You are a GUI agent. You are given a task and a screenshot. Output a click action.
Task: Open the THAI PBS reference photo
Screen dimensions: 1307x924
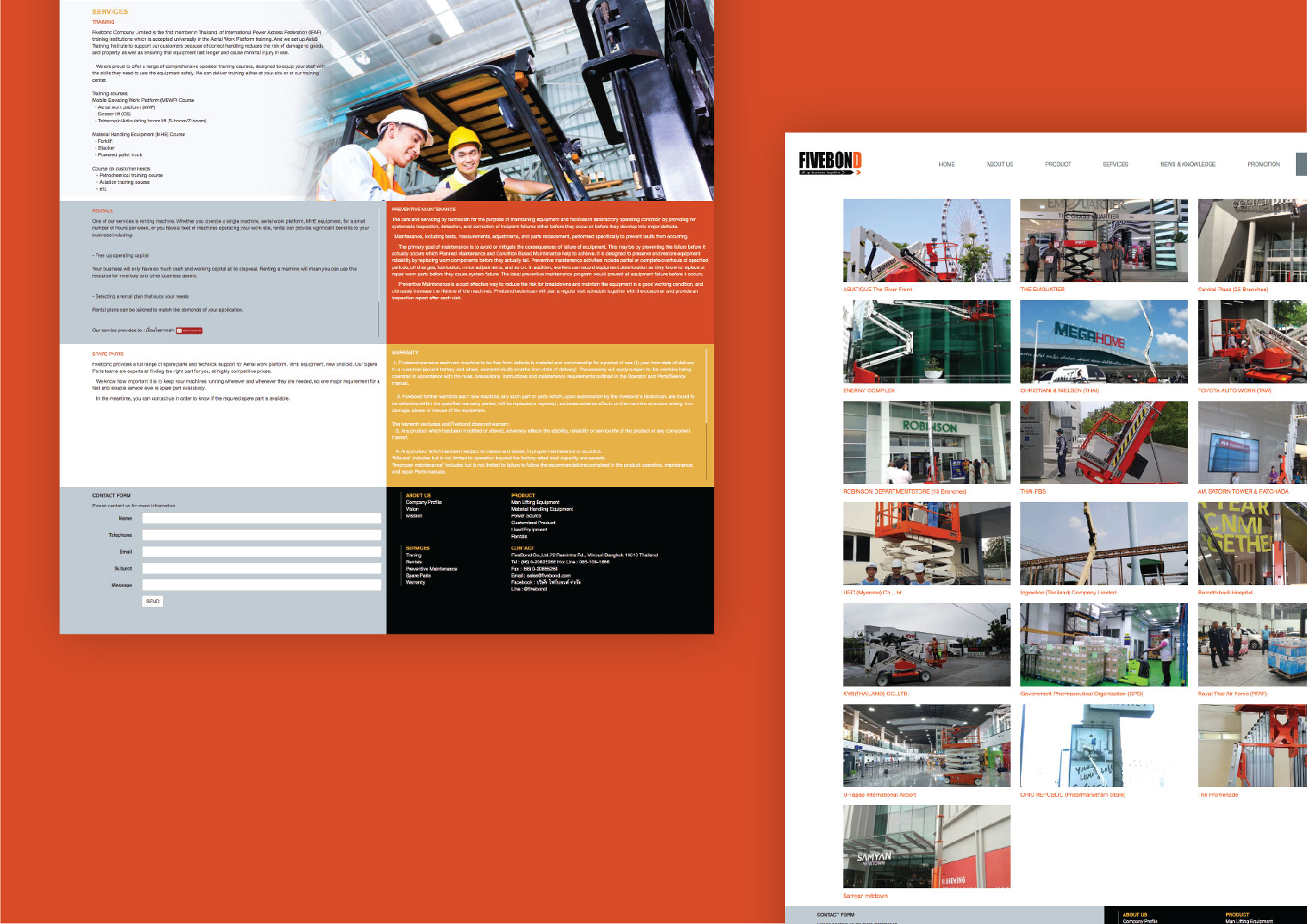[1104, 442]
